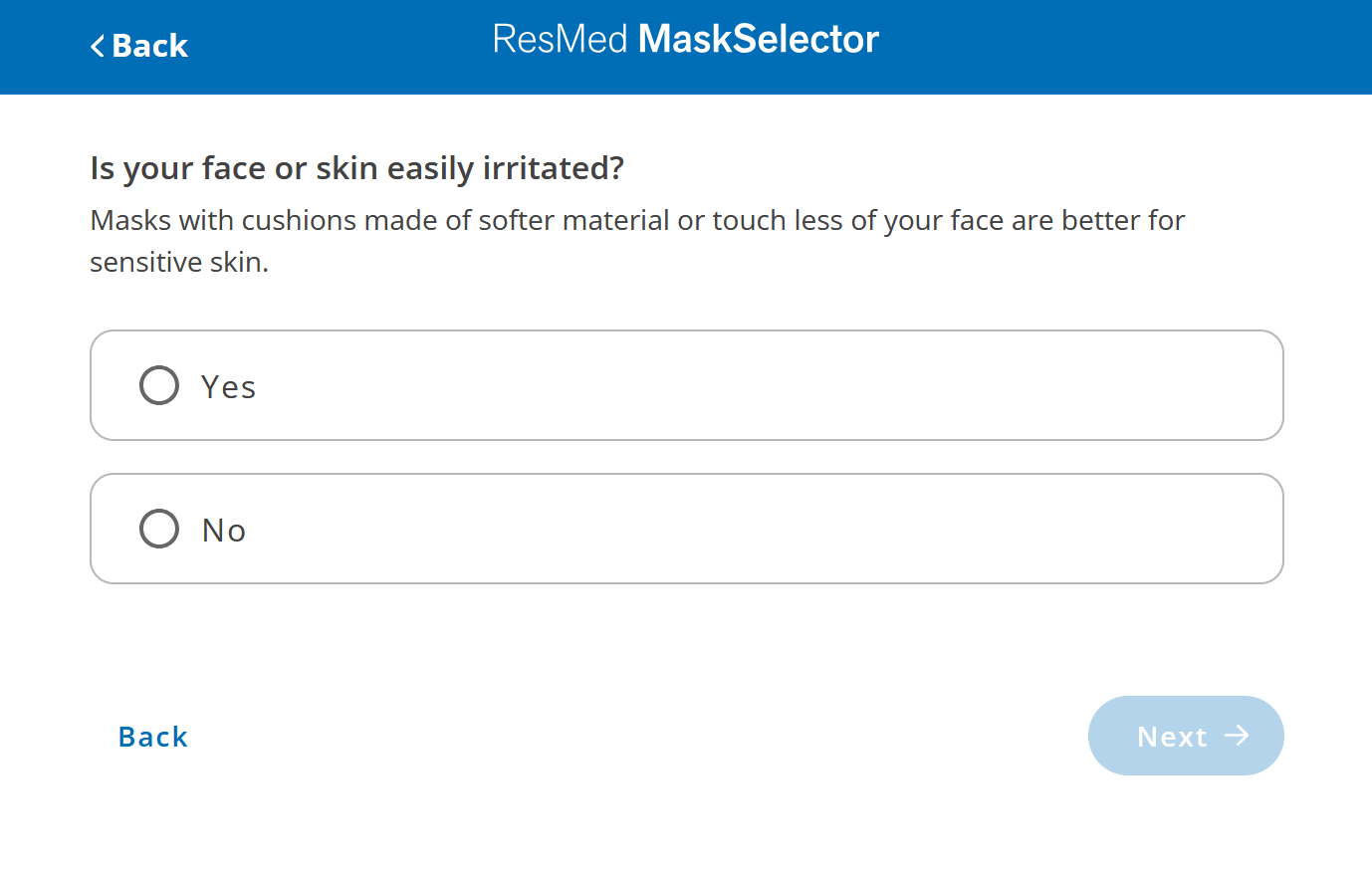1372x871 pixels.
Task: Advance the survey using the Next arrow
Action: (x=1185, y=736)
